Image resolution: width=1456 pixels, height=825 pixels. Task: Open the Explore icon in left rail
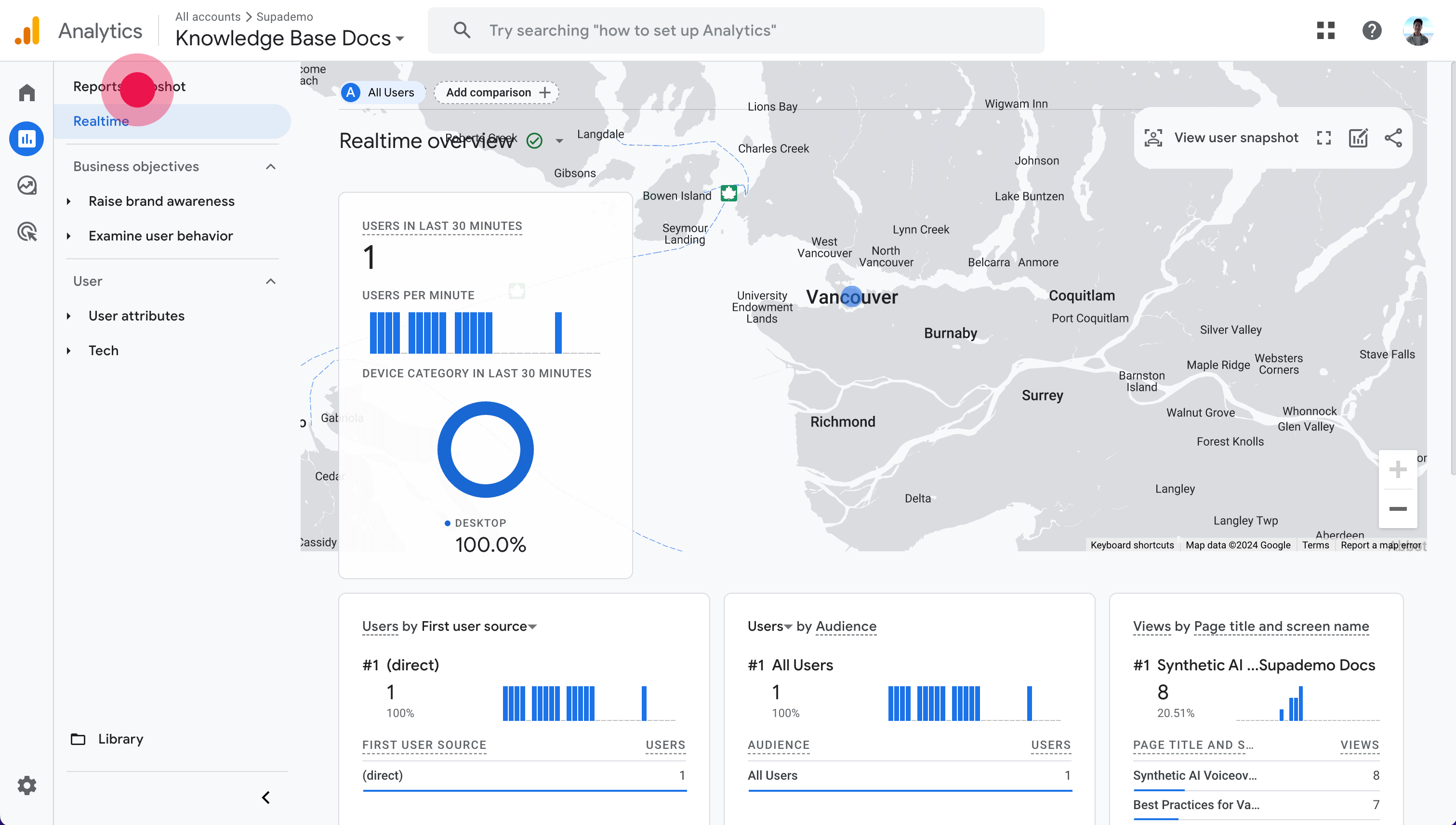click(26, 185)
